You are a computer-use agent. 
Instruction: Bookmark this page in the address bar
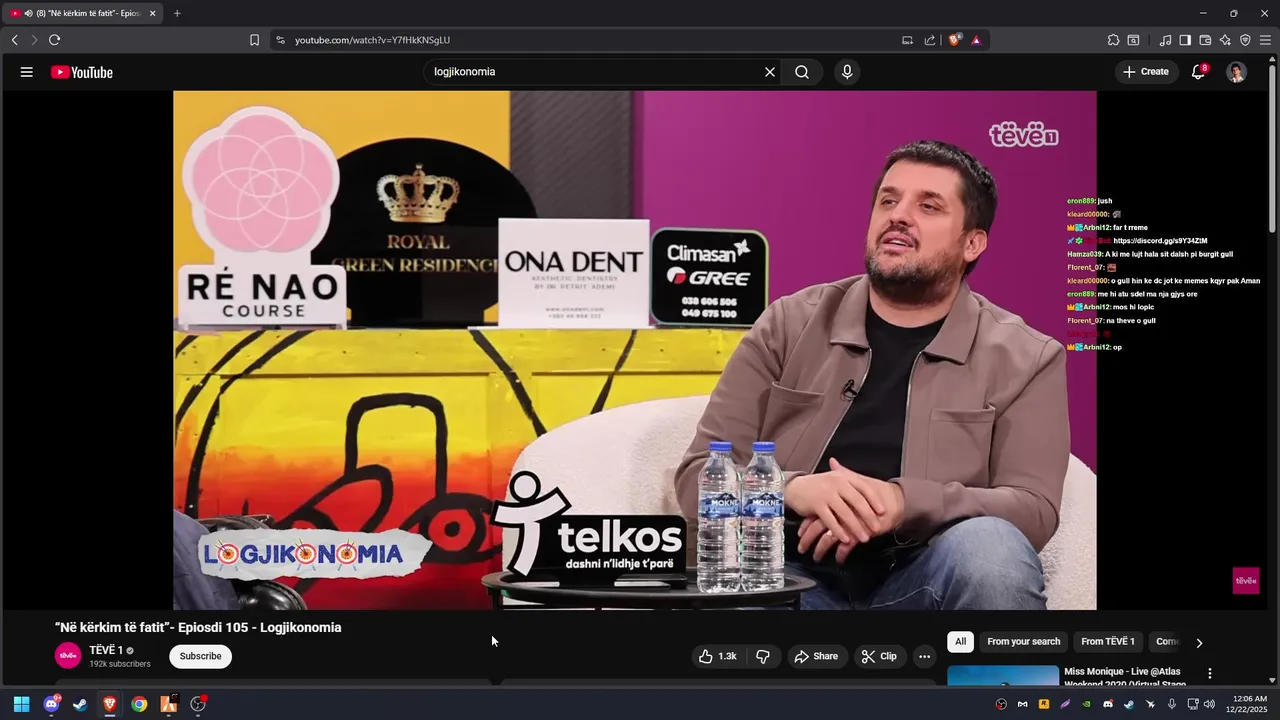pyautogui.click(x=254, y=40)
